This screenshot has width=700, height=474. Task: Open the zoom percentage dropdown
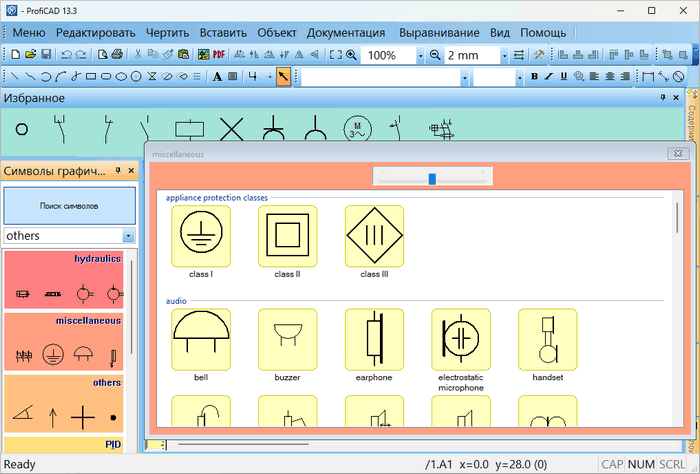421,55
